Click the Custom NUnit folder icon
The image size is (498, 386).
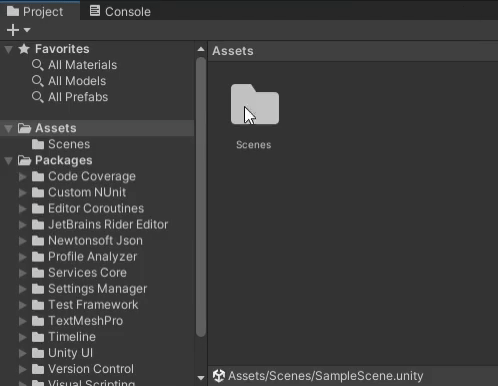[x=38, y=192]
